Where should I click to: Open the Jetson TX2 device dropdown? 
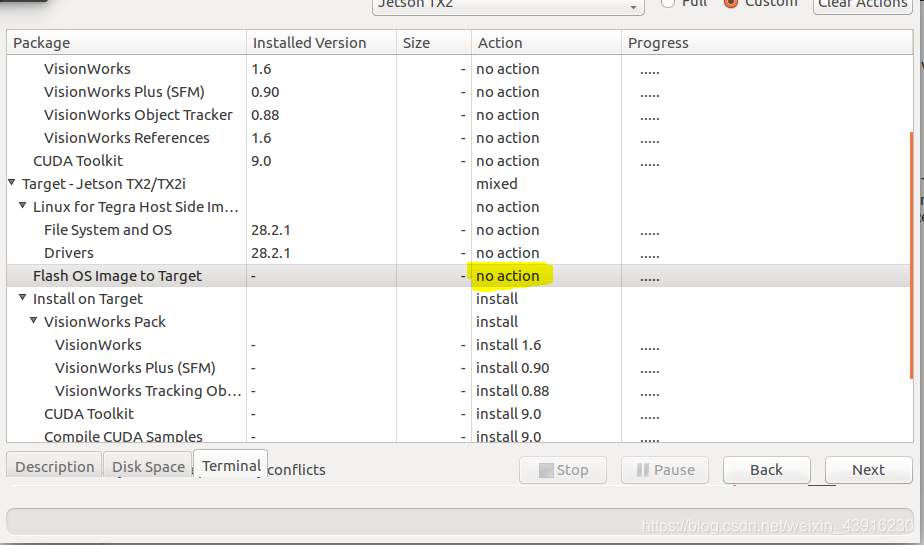point(508,6)
